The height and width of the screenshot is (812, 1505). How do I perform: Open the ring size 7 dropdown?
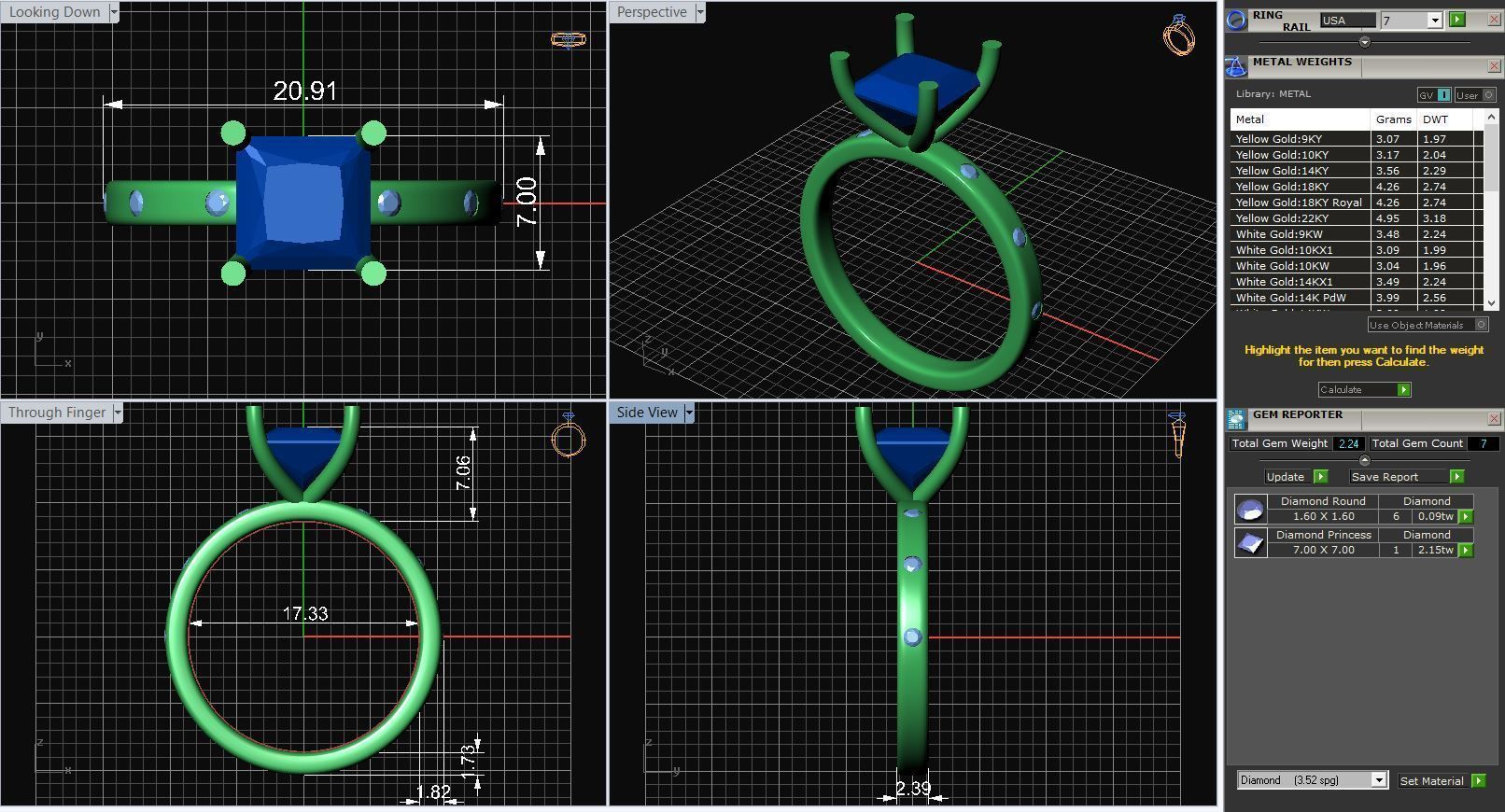[x=1434, y=21]
